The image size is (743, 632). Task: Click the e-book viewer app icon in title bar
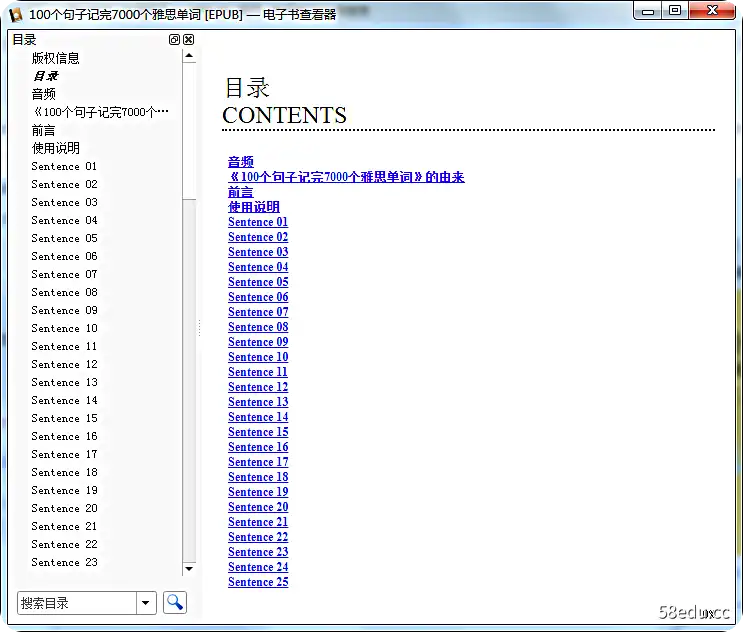click(16, 15)
